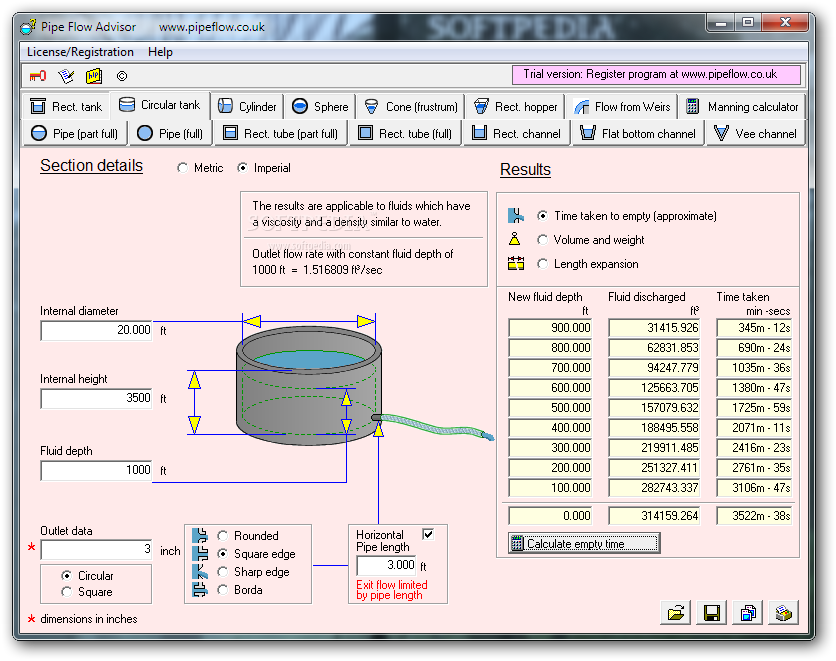836x661 pixels.
Task: Switch to Pipe (part full) tab
Action: [x=75, y=133]
